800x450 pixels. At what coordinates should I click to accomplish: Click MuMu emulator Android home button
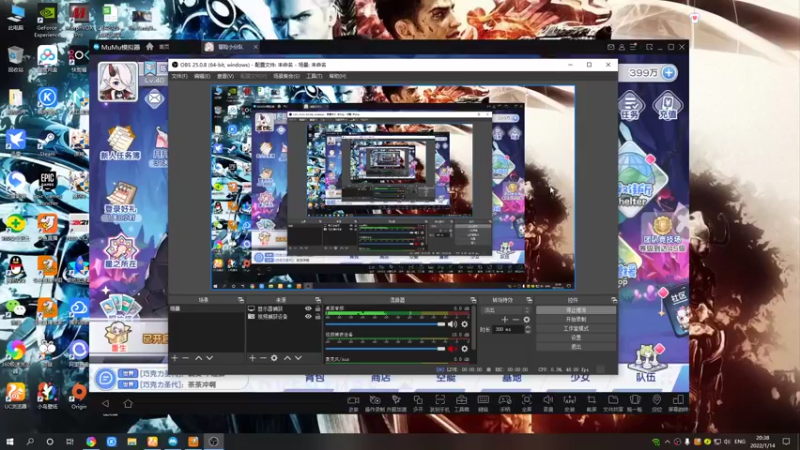pyautogui.click(x=128, y=404)
